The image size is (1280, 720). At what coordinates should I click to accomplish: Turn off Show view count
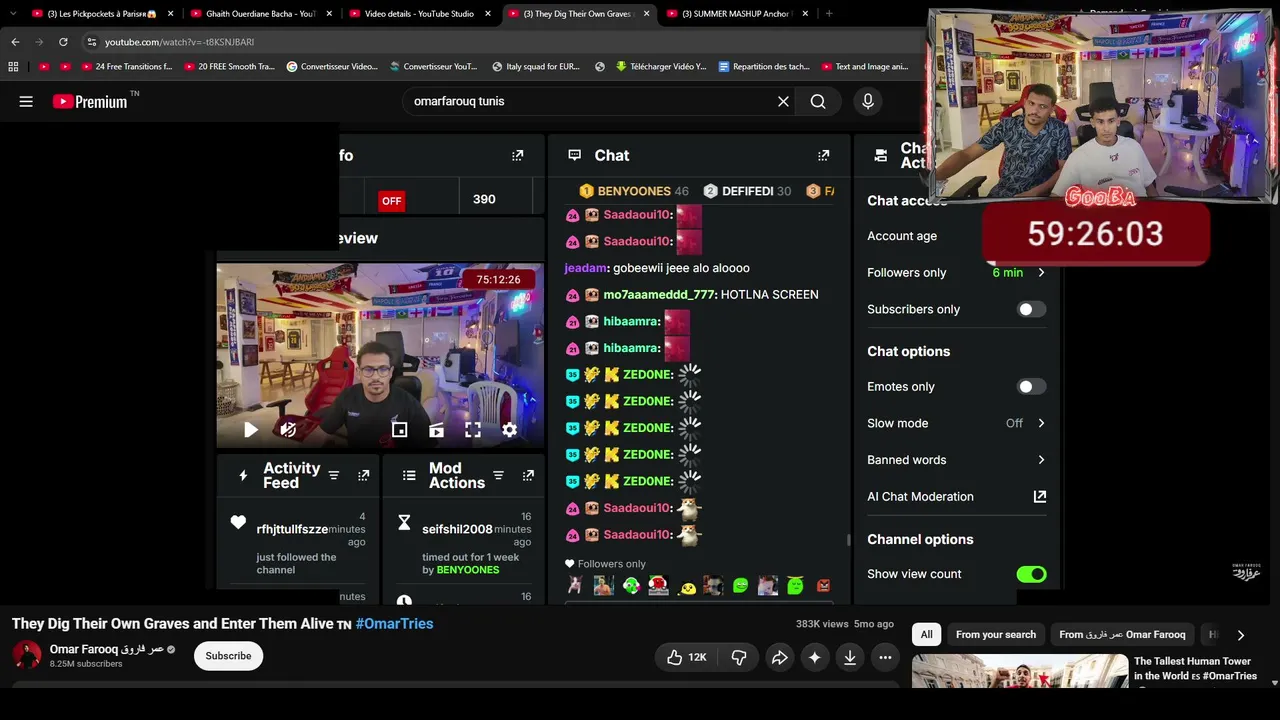(x=1031, y=574)
